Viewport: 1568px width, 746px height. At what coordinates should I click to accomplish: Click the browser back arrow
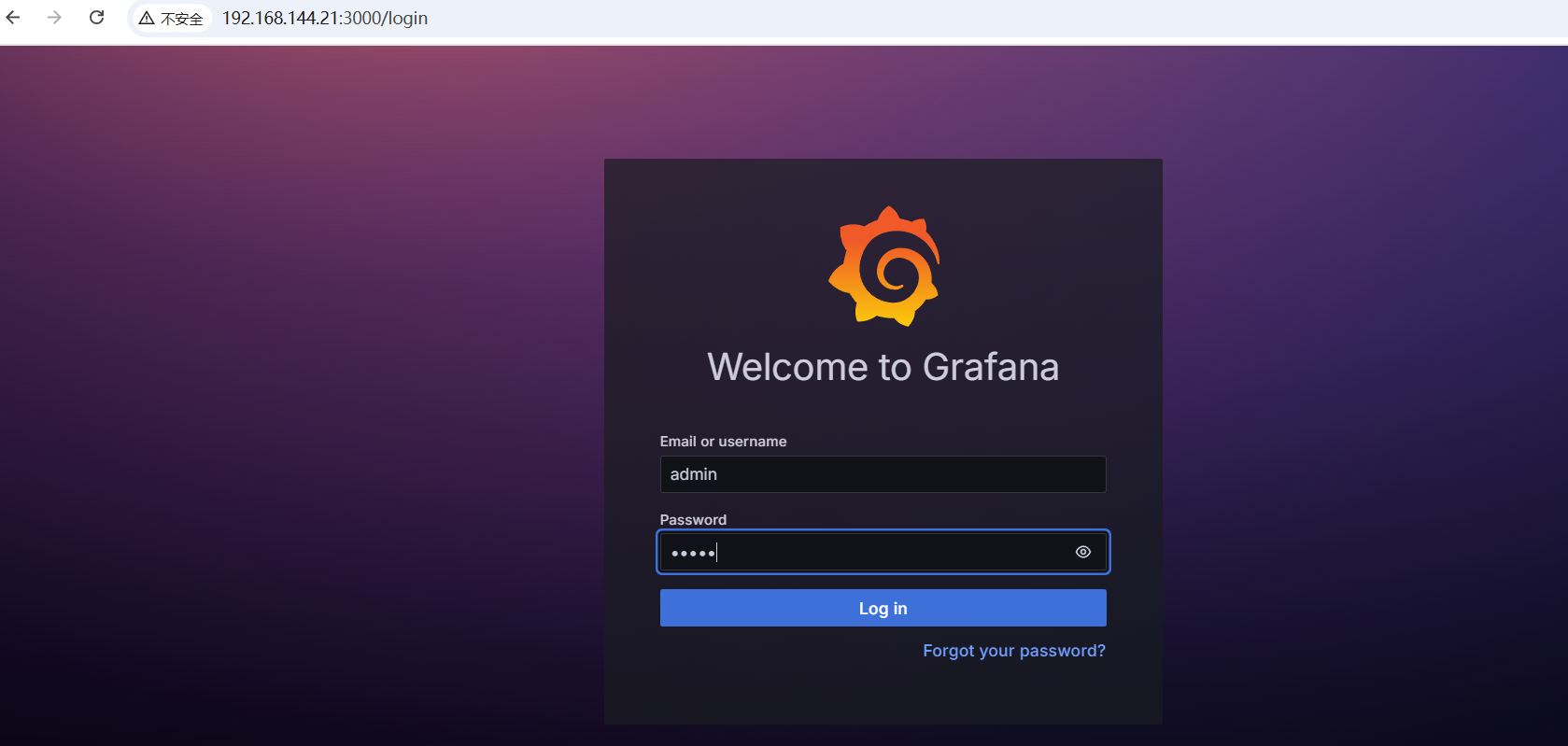13,18
